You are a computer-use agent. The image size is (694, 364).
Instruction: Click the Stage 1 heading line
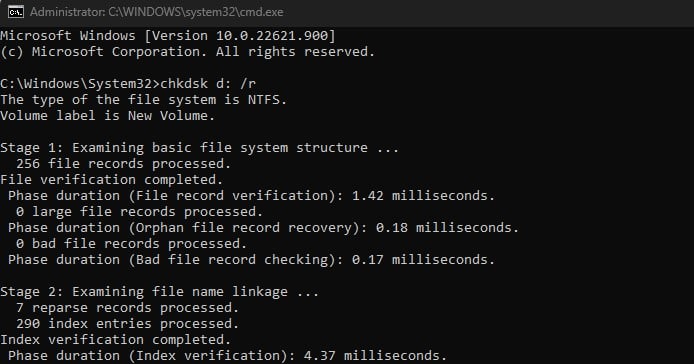[200, 147]
